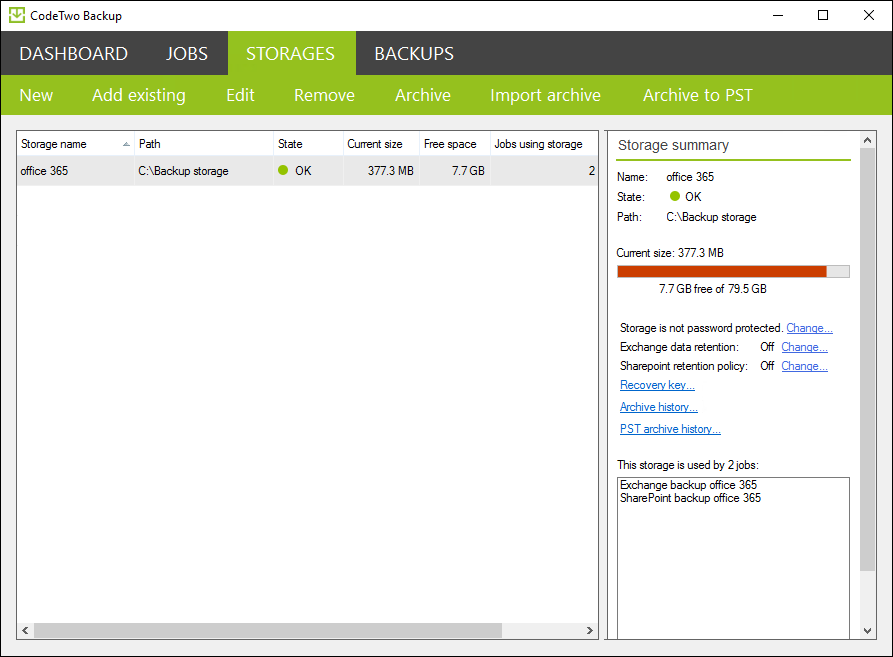Maximize the CodeTwo Backup window
The image size is (893, 657).
pos(823,15)
